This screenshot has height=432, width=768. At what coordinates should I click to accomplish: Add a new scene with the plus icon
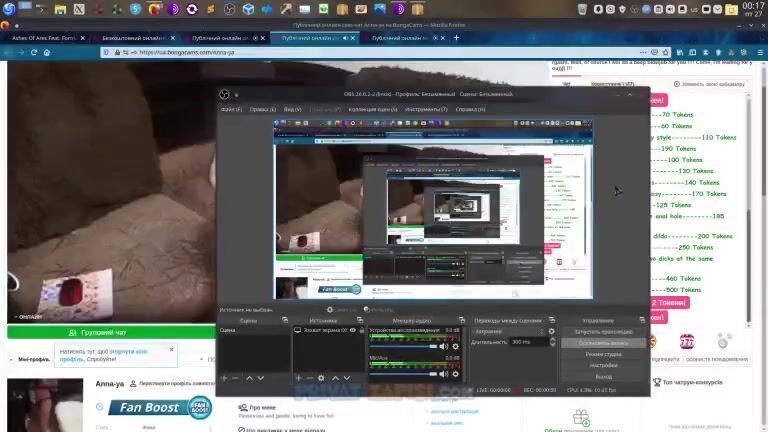click(224, 378)
